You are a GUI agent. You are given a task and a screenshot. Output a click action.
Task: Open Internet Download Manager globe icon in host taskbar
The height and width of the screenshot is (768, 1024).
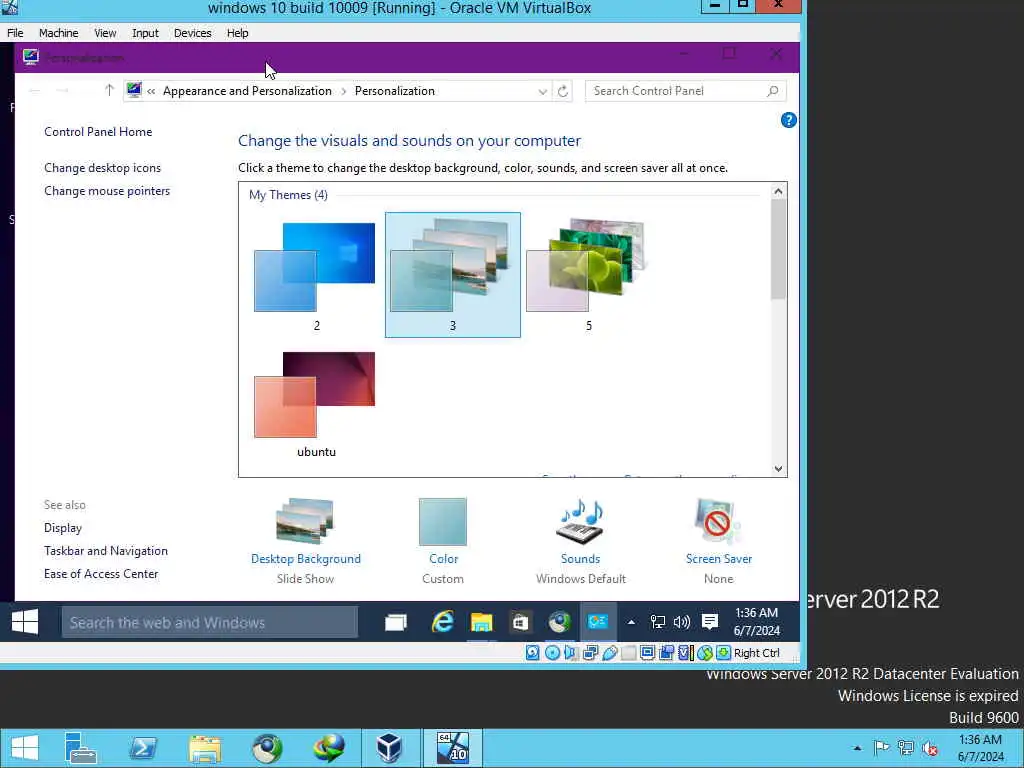pos(328,748)
